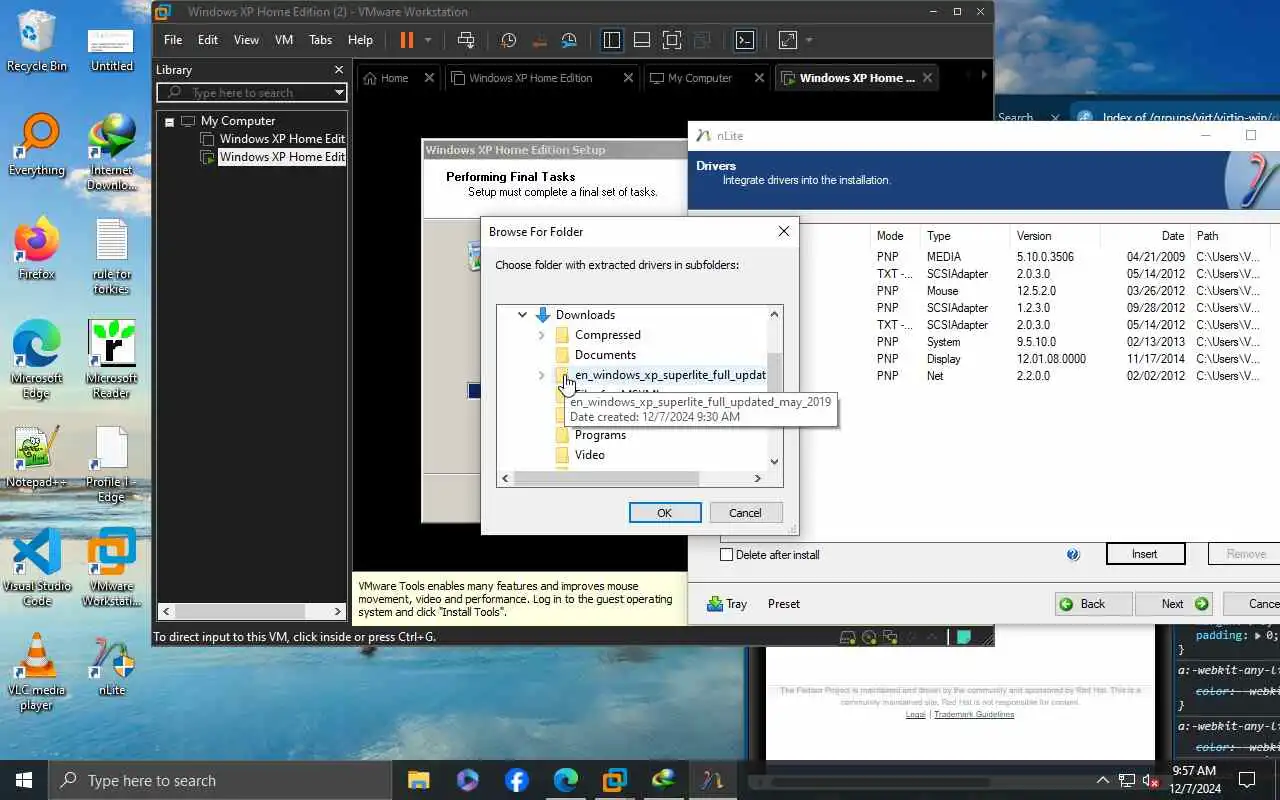Revert VM to snapshot icon
1280x800 pixels.
coord(539,40)
